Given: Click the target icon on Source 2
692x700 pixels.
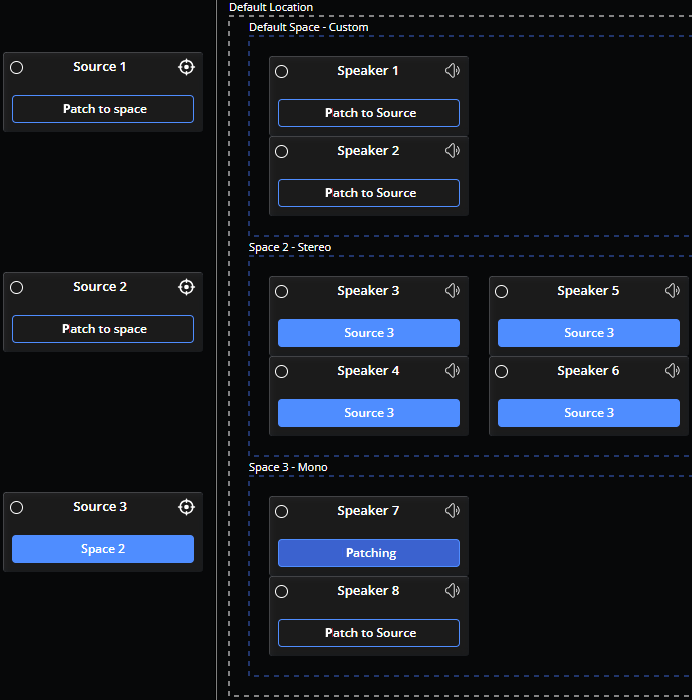Looking at the screenshot, I should click(186, 287).
